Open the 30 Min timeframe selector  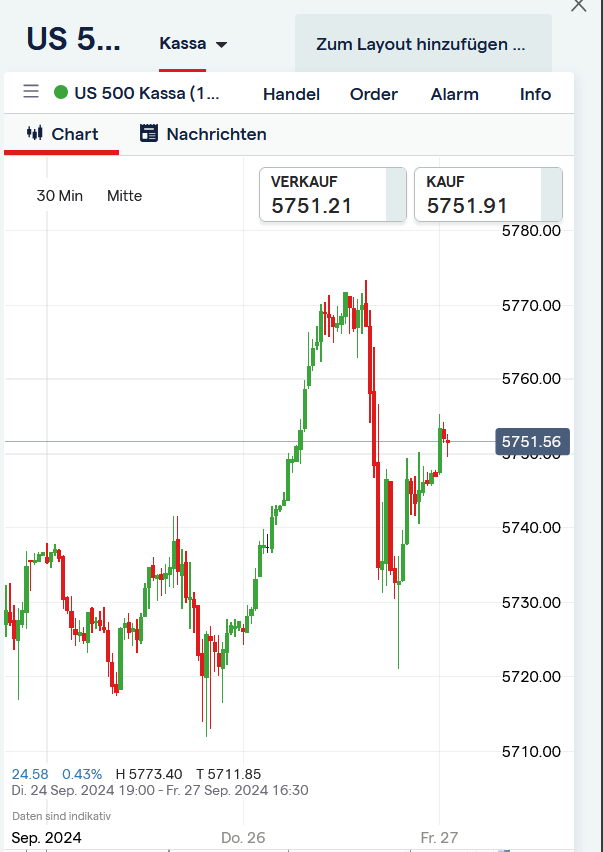point(59,195)
